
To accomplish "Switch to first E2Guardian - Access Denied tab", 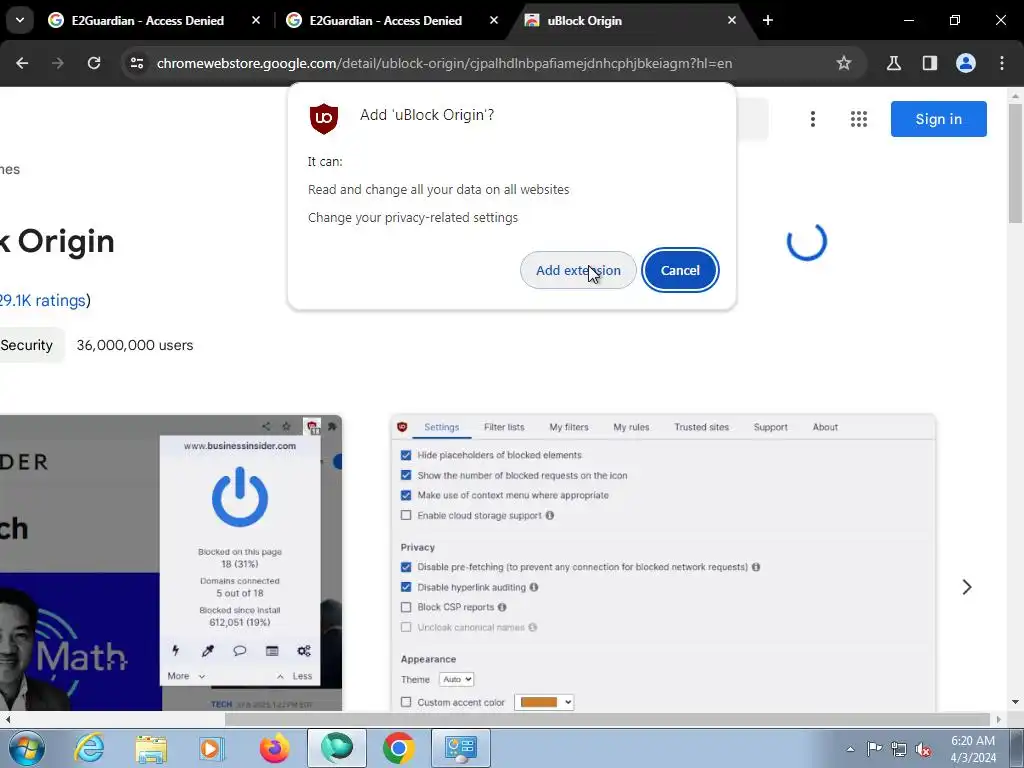I will pyautogui.click(x=148, y=21).
